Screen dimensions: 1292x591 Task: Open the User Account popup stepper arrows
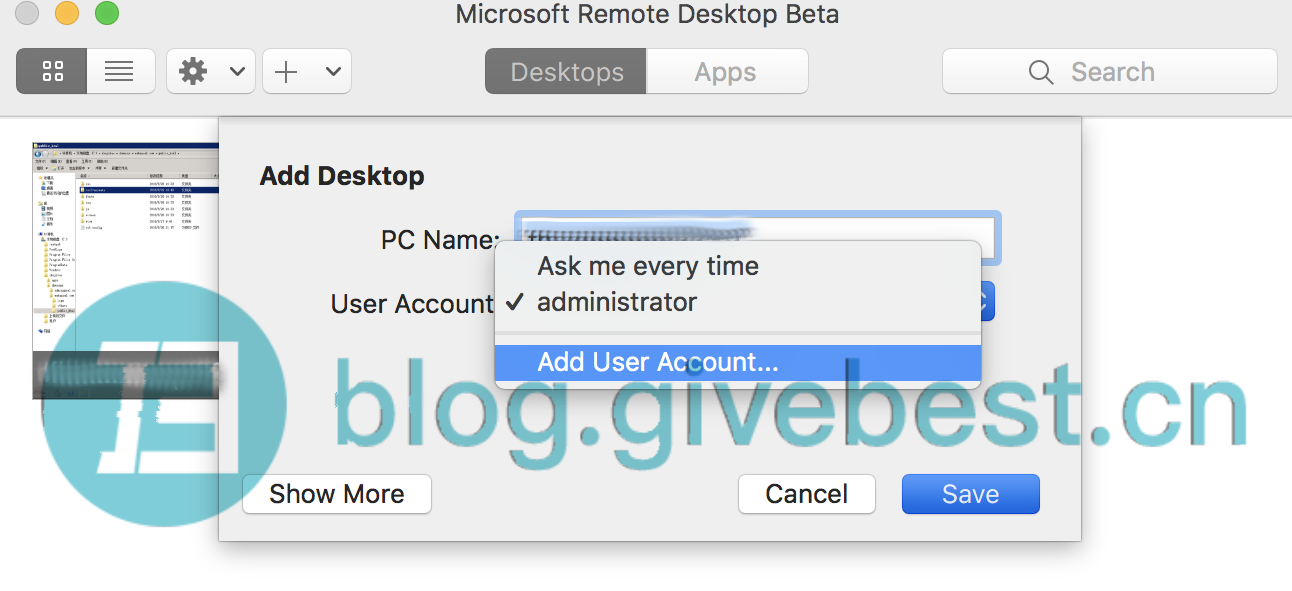point(987,301)
